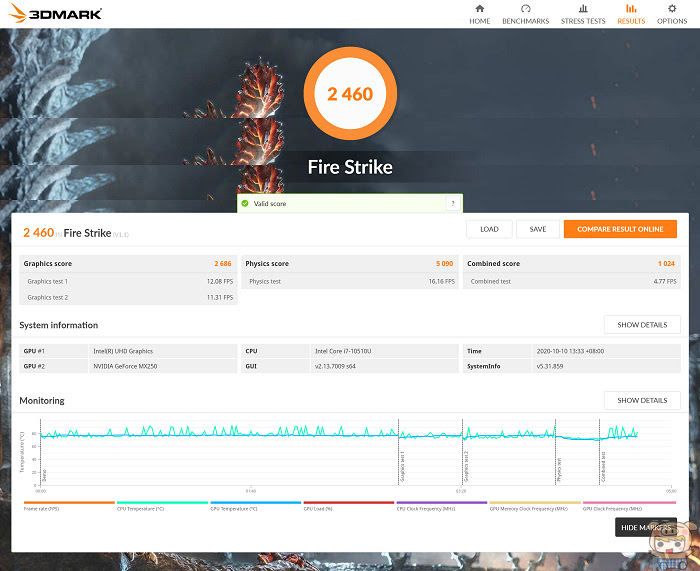This screenshot has height=571, width=700.
Task: Click the Save result button
Action: point(538,229)
